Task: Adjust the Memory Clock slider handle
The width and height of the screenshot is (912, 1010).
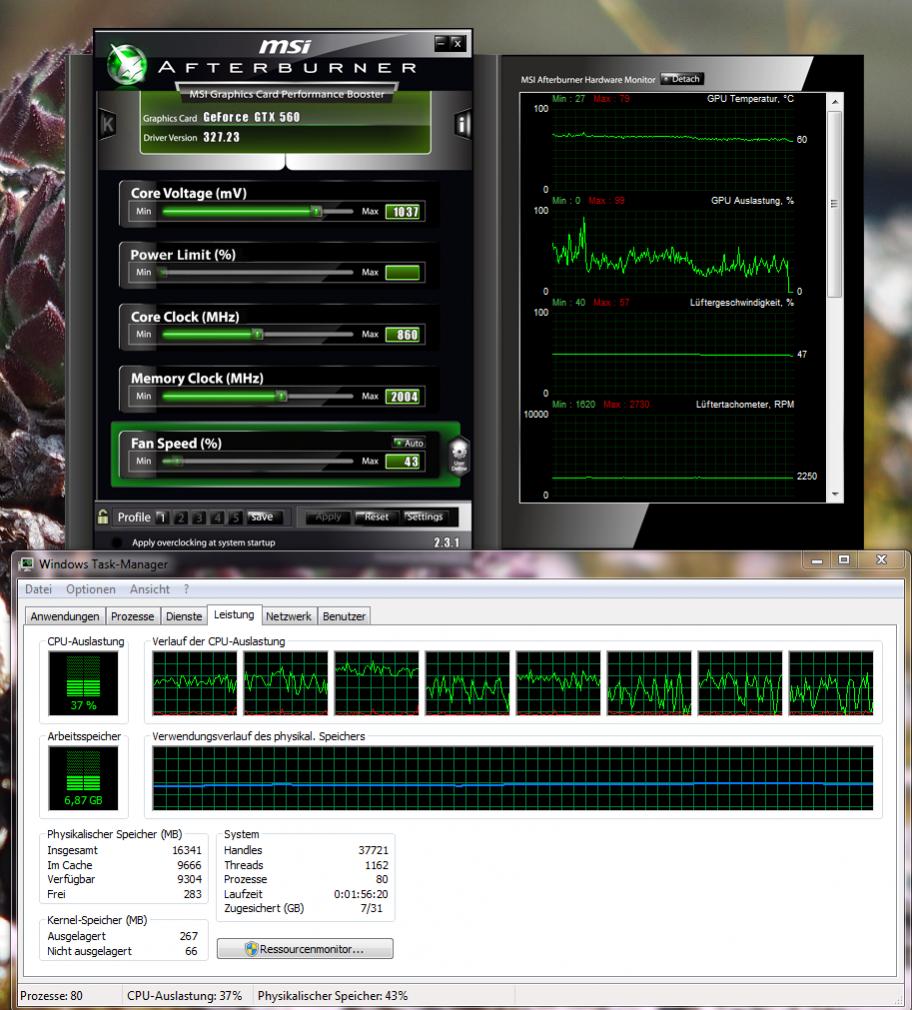Action: pos(282,396)
